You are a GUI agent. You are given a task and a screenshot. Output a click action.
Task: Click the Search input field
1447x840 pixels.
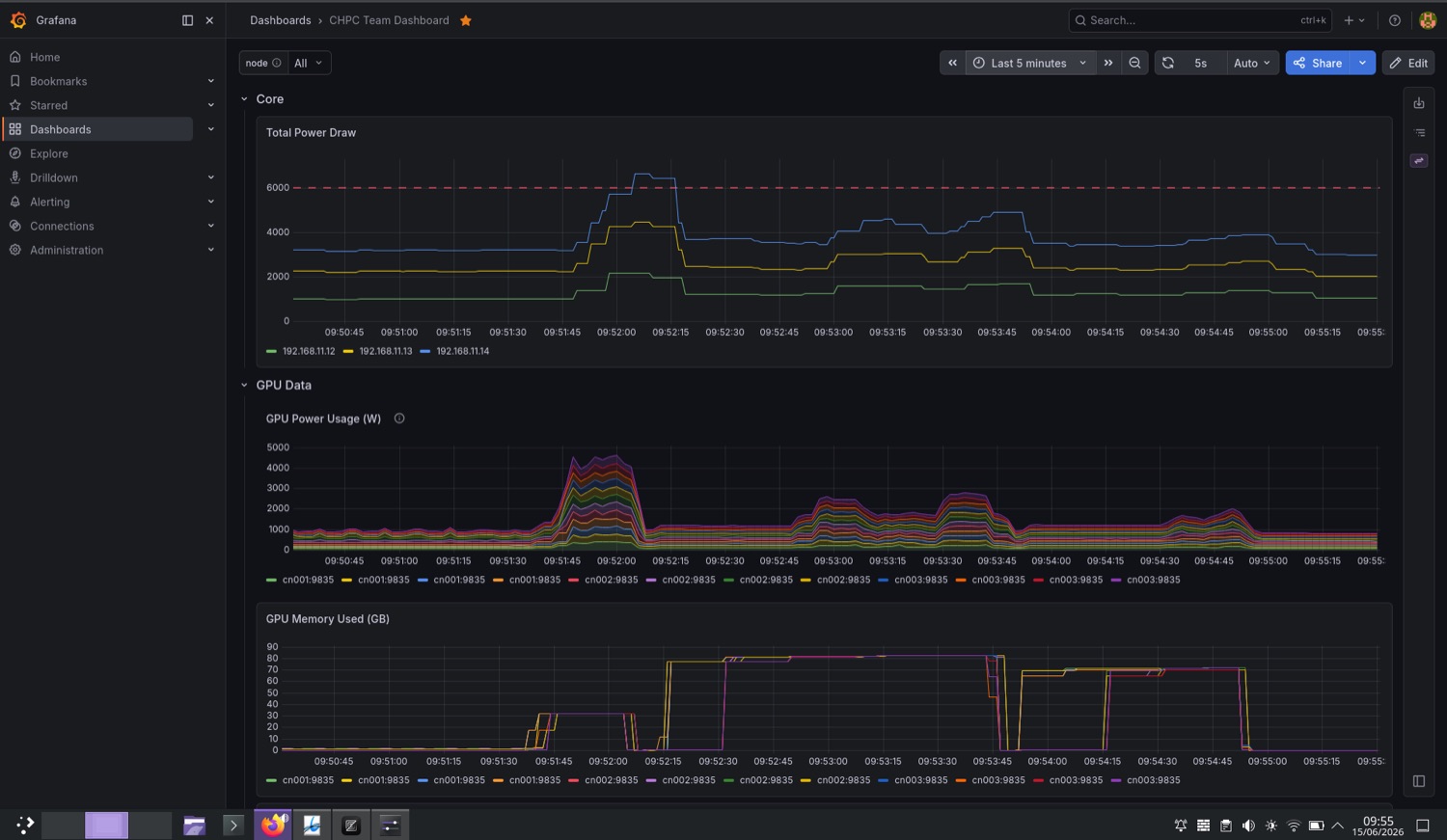(x=1200, y=20)
